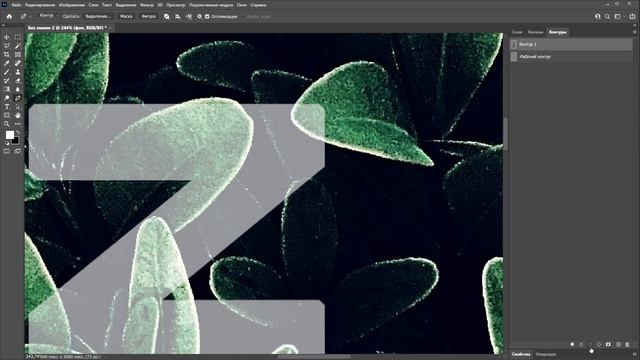Select the Clone Stamp tool
The height and width of the screenshot is (360, 640).
(x=18, y=72)
